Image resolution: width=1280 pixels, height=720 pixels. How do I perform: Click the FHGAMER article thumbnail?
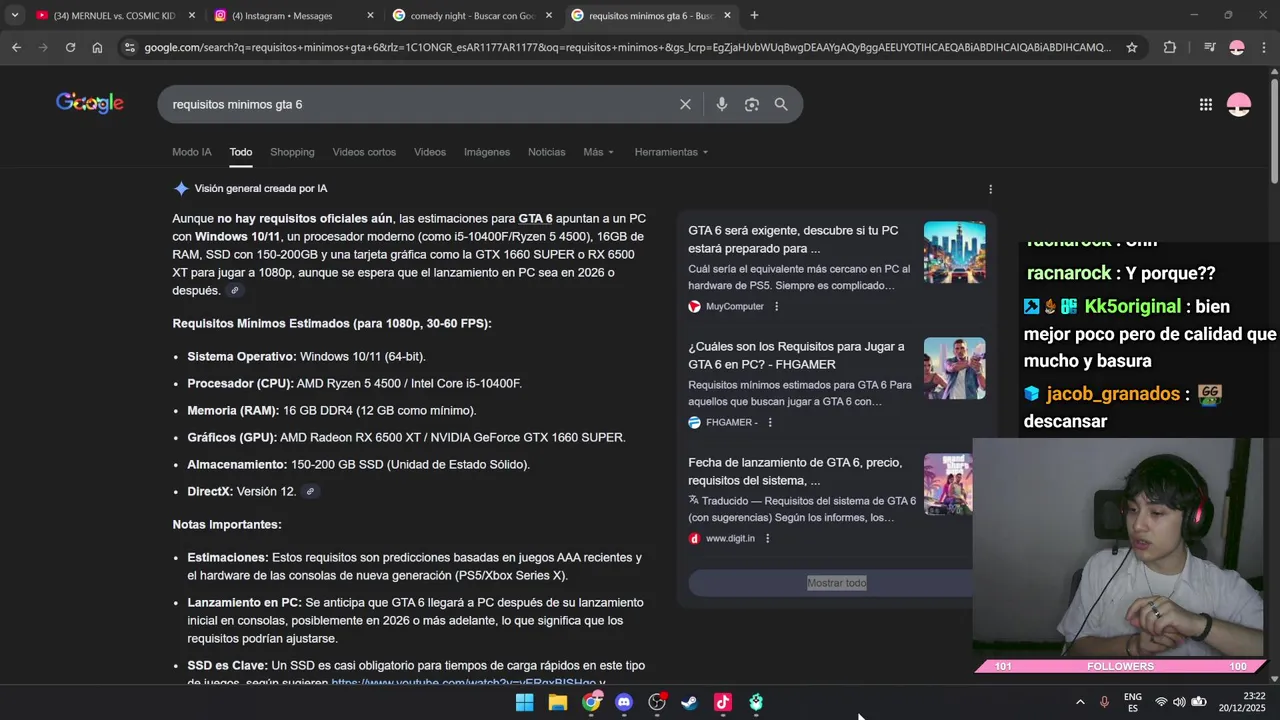955,368
